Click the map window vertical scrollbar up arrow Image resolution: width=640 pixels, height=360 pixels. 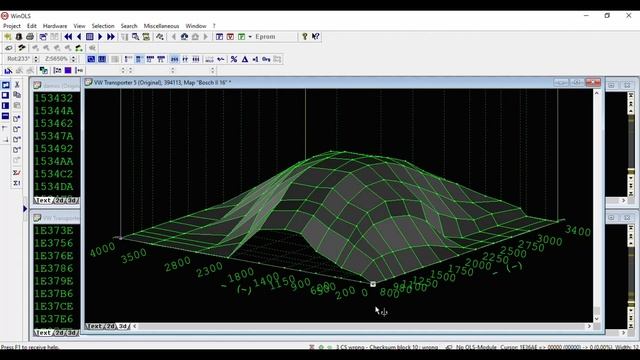597,93
